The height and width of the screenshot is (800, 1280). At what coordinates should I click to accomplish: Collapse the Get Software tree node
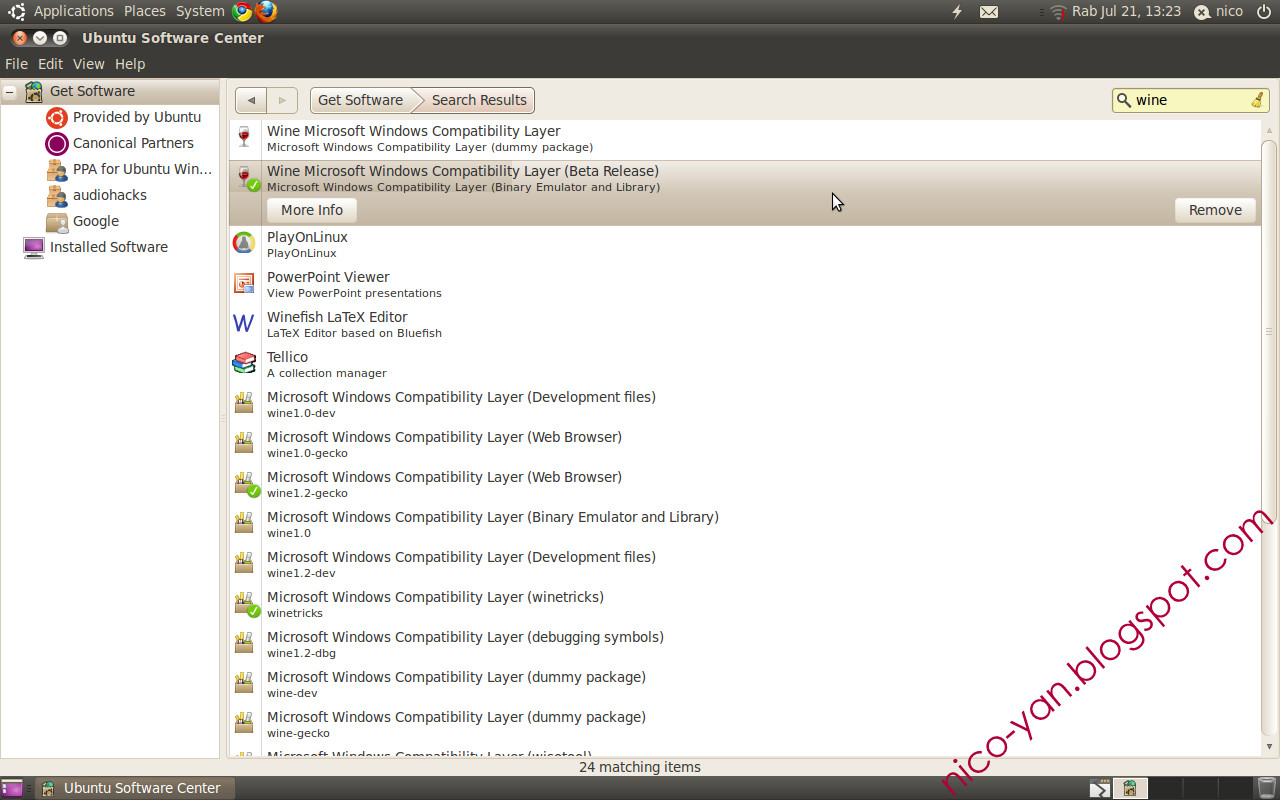9,91
